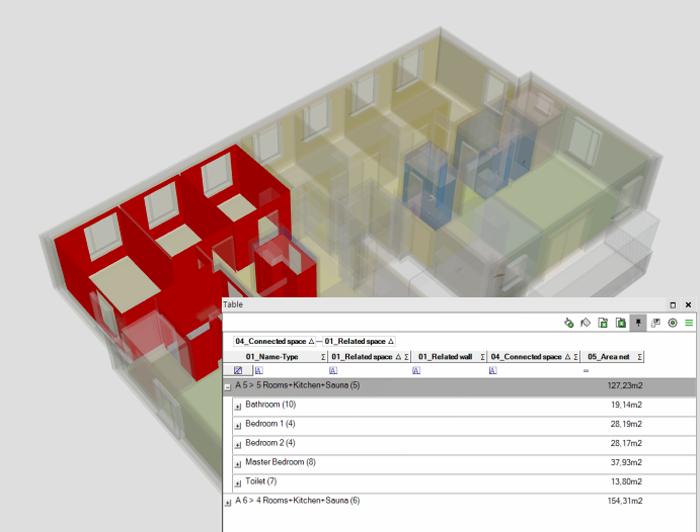Click the 01_Related space grouping chip

pos(358,341)
